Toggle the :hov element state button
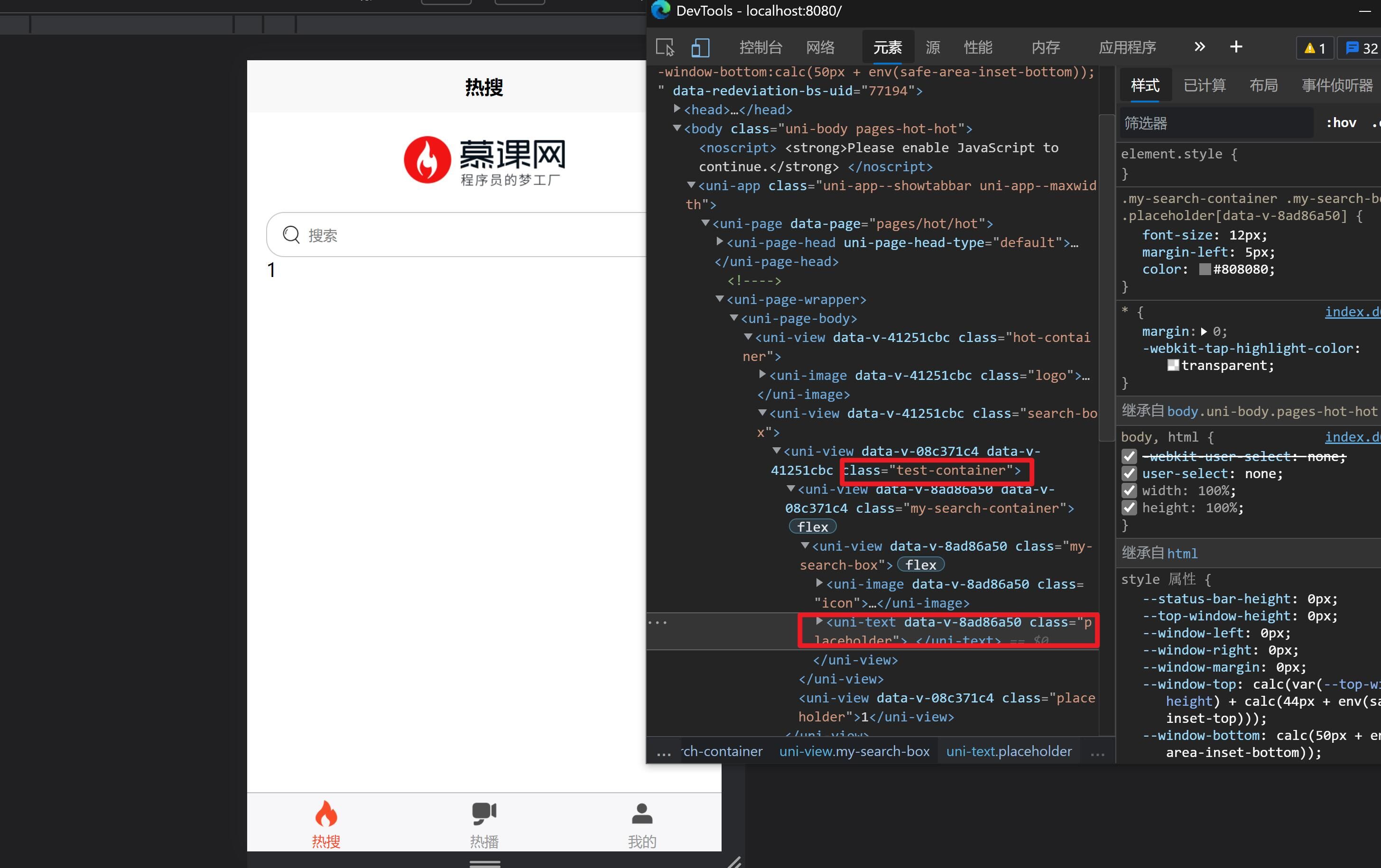Viewport: 1381px width, 868px height. pos(1341,123)
